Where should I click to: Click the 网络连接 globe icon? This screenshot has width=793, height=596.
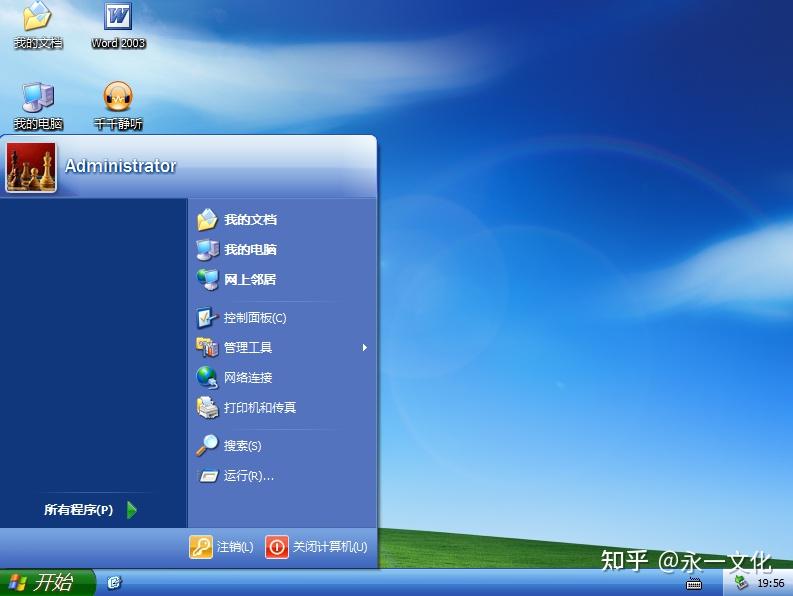click(x=207, y=377)
